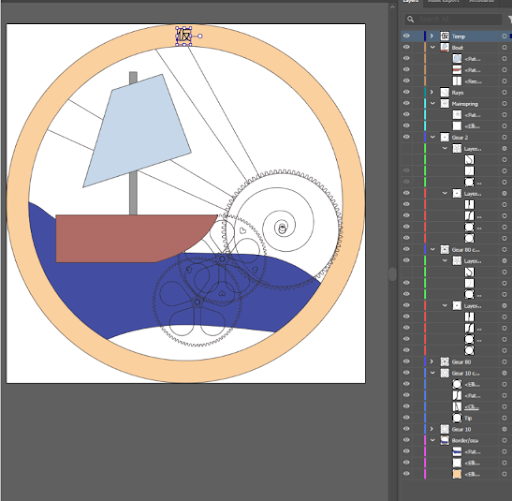Screen dimensions: 512x501
Task: Click the blue sea path thumbnail under Border/sea
Action: [457, 452]
